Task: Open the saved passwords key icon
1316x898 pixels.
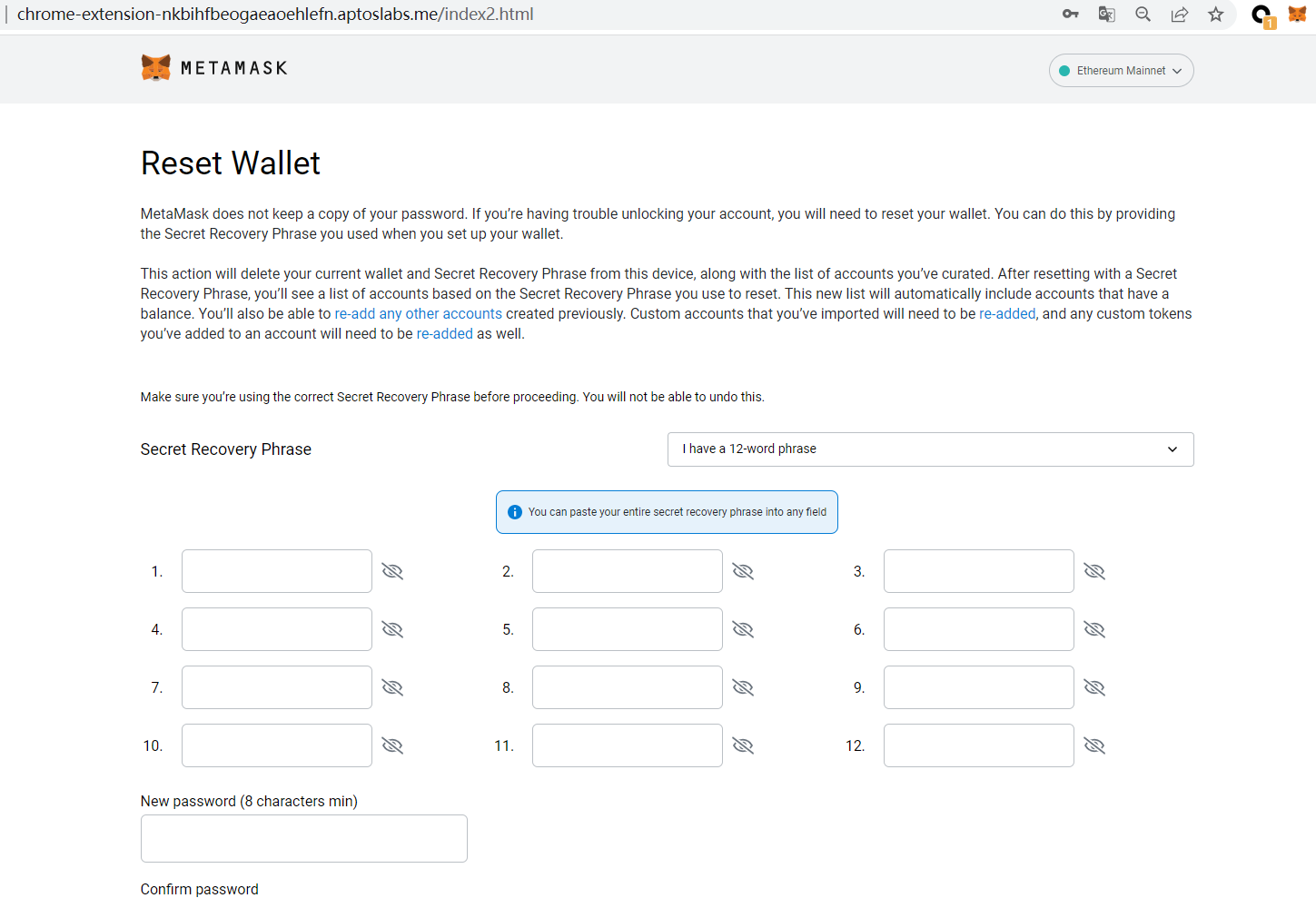Action: tap(1071, 15)
